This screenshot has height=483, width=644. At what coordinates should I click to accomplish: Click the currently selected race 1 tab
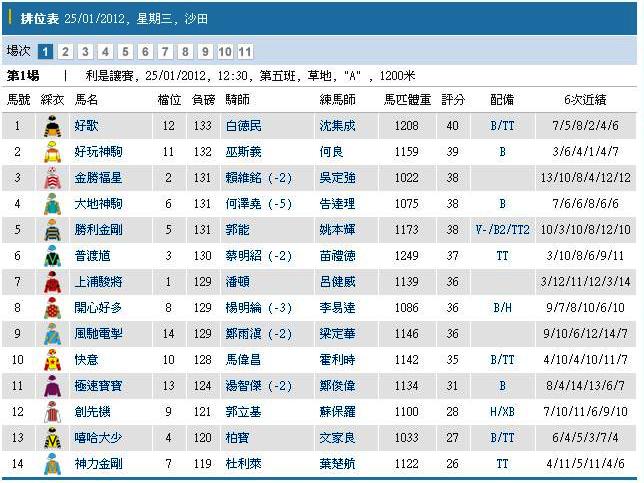click(x=46, y=51)
